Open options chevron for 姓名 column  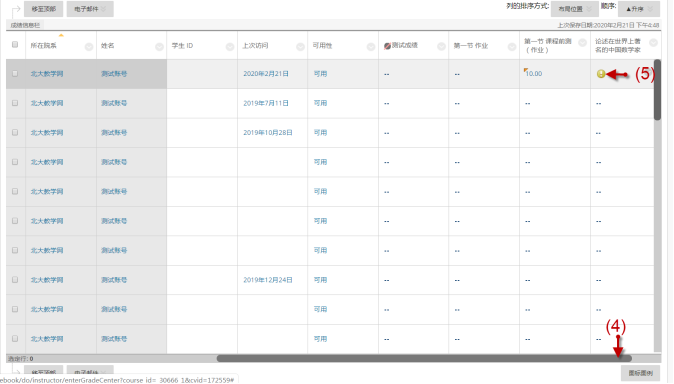tap(159, 47)
